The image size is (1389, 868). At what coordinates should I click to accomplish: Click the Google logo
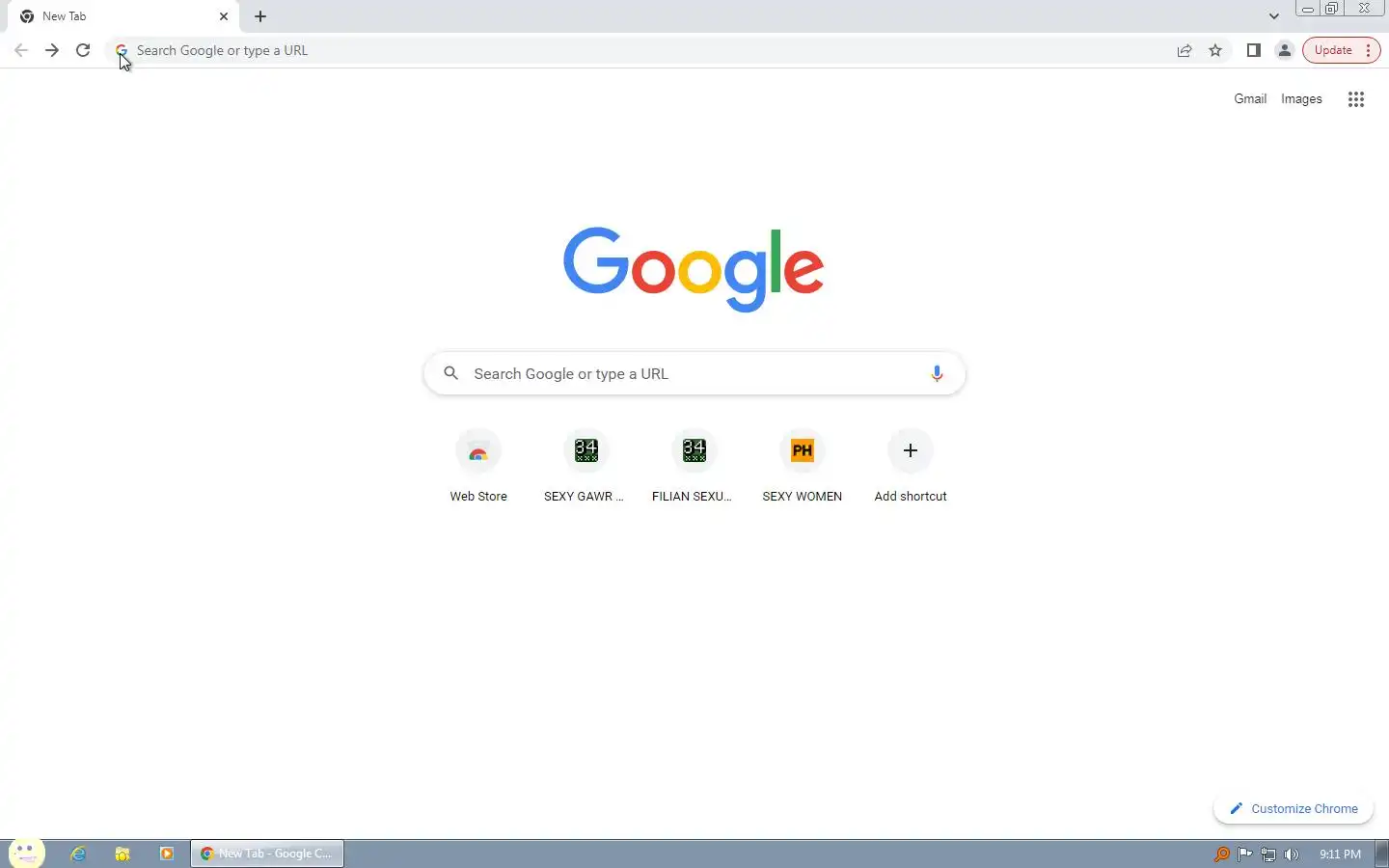pyautogui.click(x=694, y=269)
